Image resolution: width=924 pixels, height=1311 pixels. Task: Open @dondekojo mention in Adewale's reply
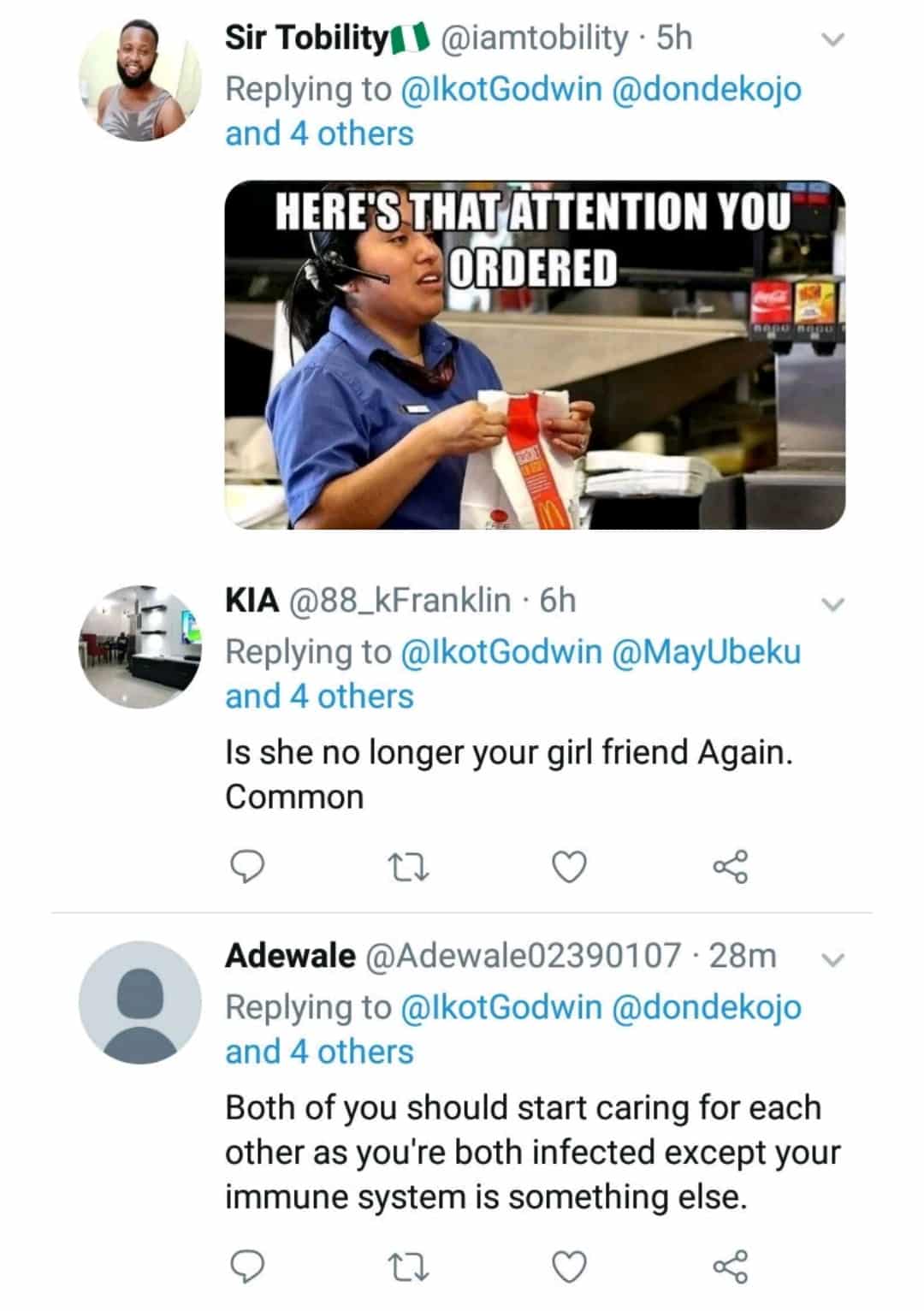(706, 1007)
